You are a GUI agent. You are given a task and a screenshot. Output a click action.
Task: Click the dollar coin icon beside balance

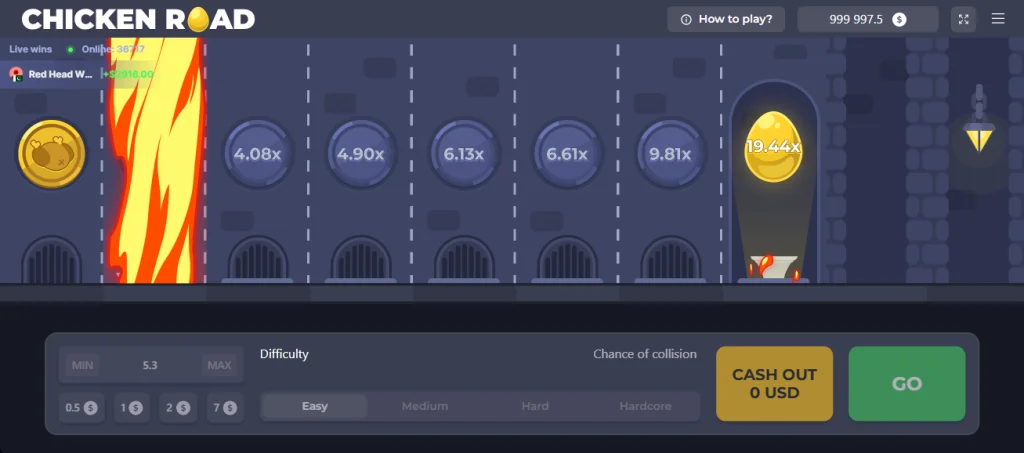(899, 20)
